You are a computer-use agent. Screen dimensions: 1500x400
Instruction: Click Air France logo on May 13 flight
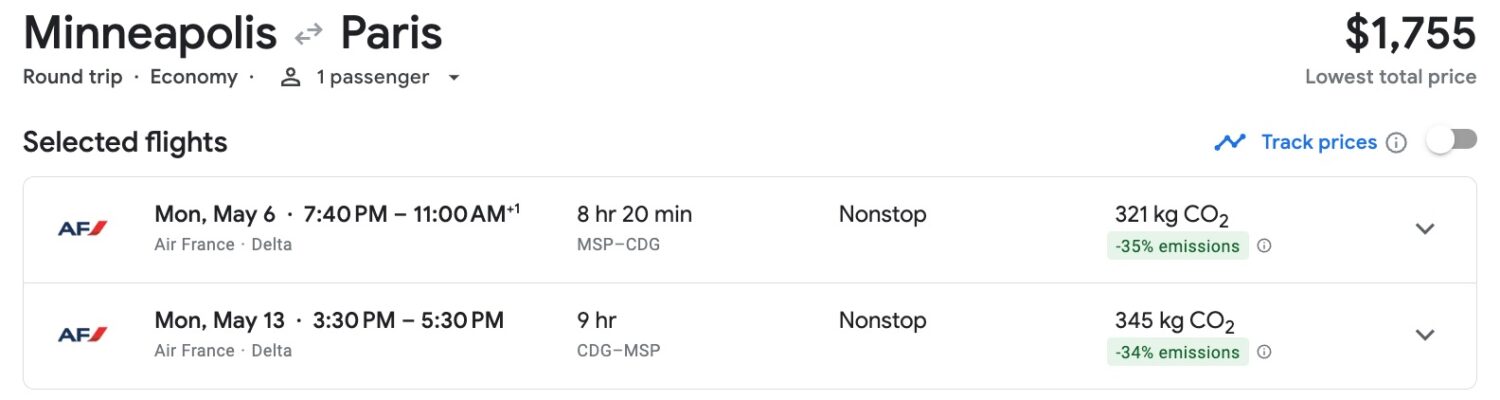82,335
